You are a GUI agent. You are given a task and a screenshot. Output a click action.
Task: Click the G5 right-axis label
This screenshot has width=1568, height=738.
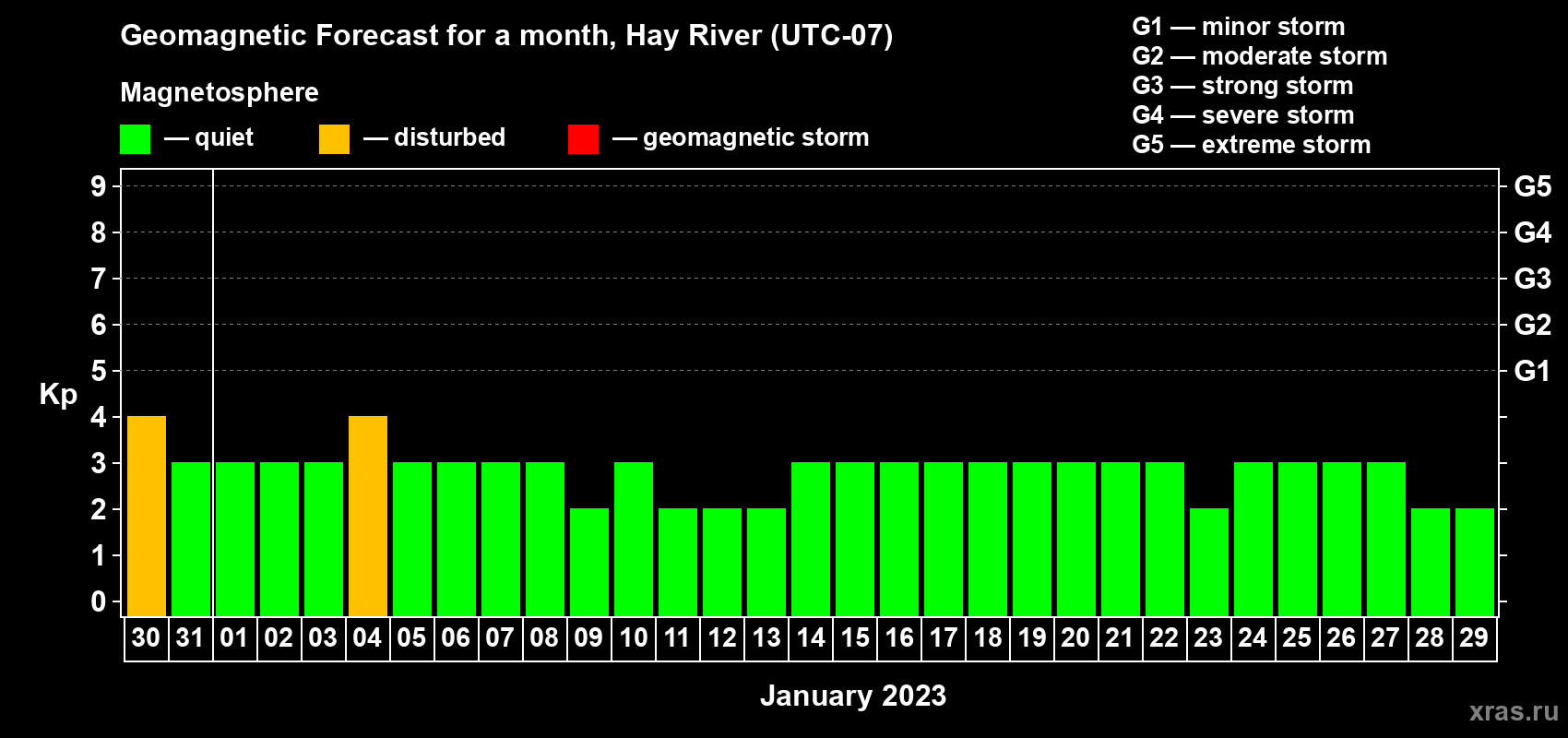pyautogui.click(x=1533, y=186)
